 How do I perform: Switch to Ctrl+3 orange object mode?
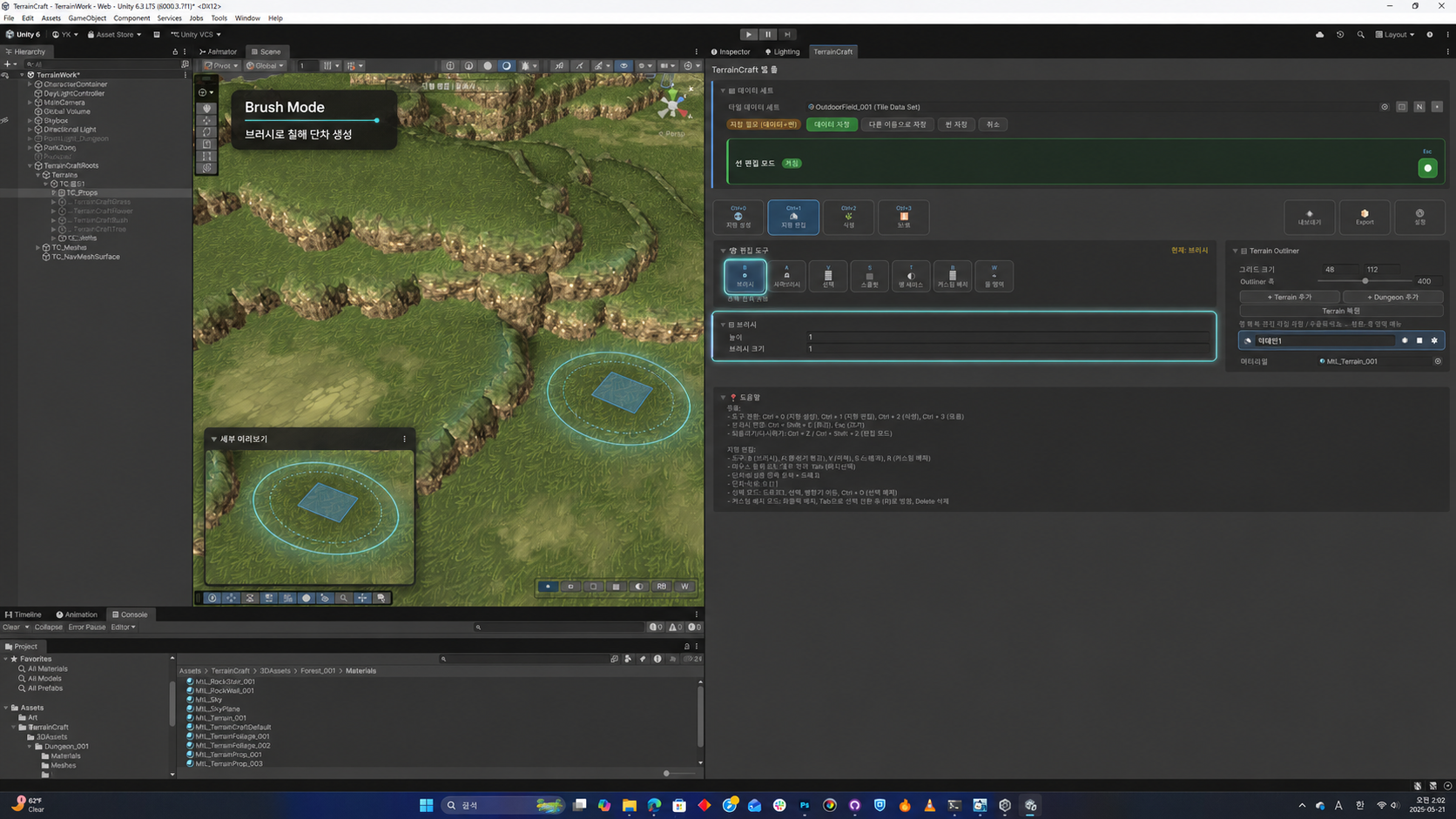(x=904, y=217)
